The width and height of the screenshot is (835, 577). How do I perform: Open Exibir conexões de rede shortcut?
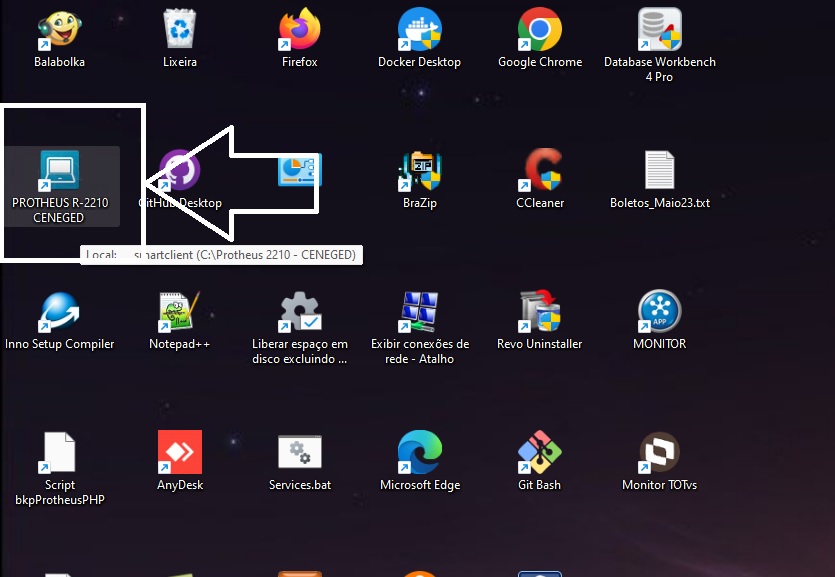(x=419, y=313)
